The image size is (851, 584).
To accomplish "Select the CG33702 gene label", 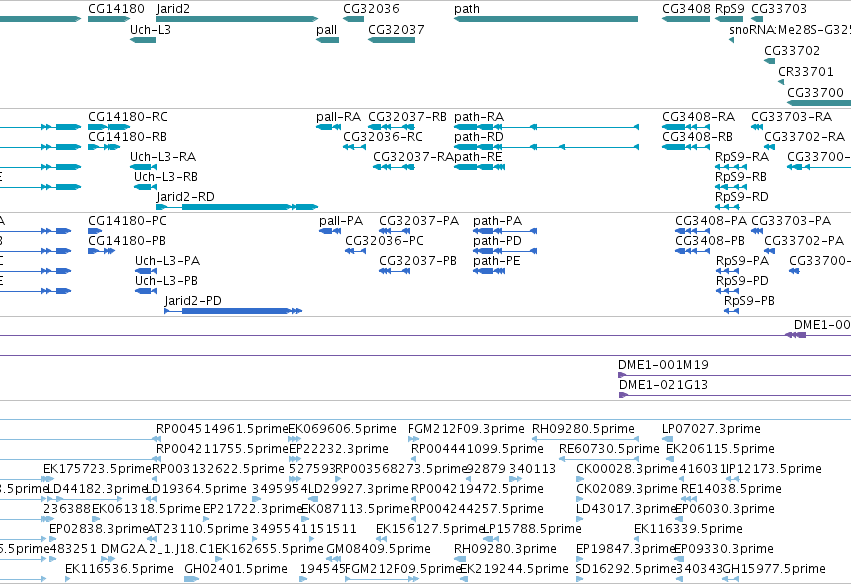I will [792, 50].
